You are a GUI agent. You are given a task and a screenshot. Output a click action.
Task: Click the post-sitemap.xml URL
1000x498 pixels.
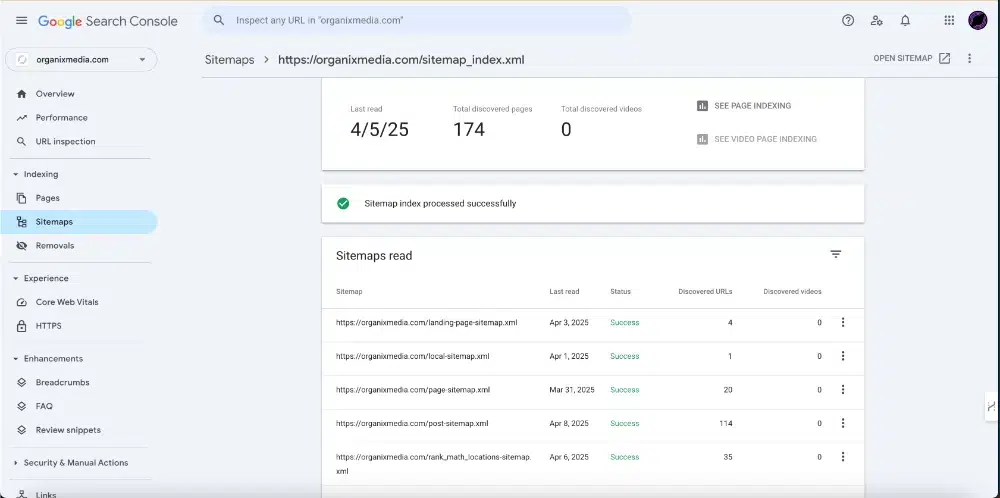coord(412,423)
